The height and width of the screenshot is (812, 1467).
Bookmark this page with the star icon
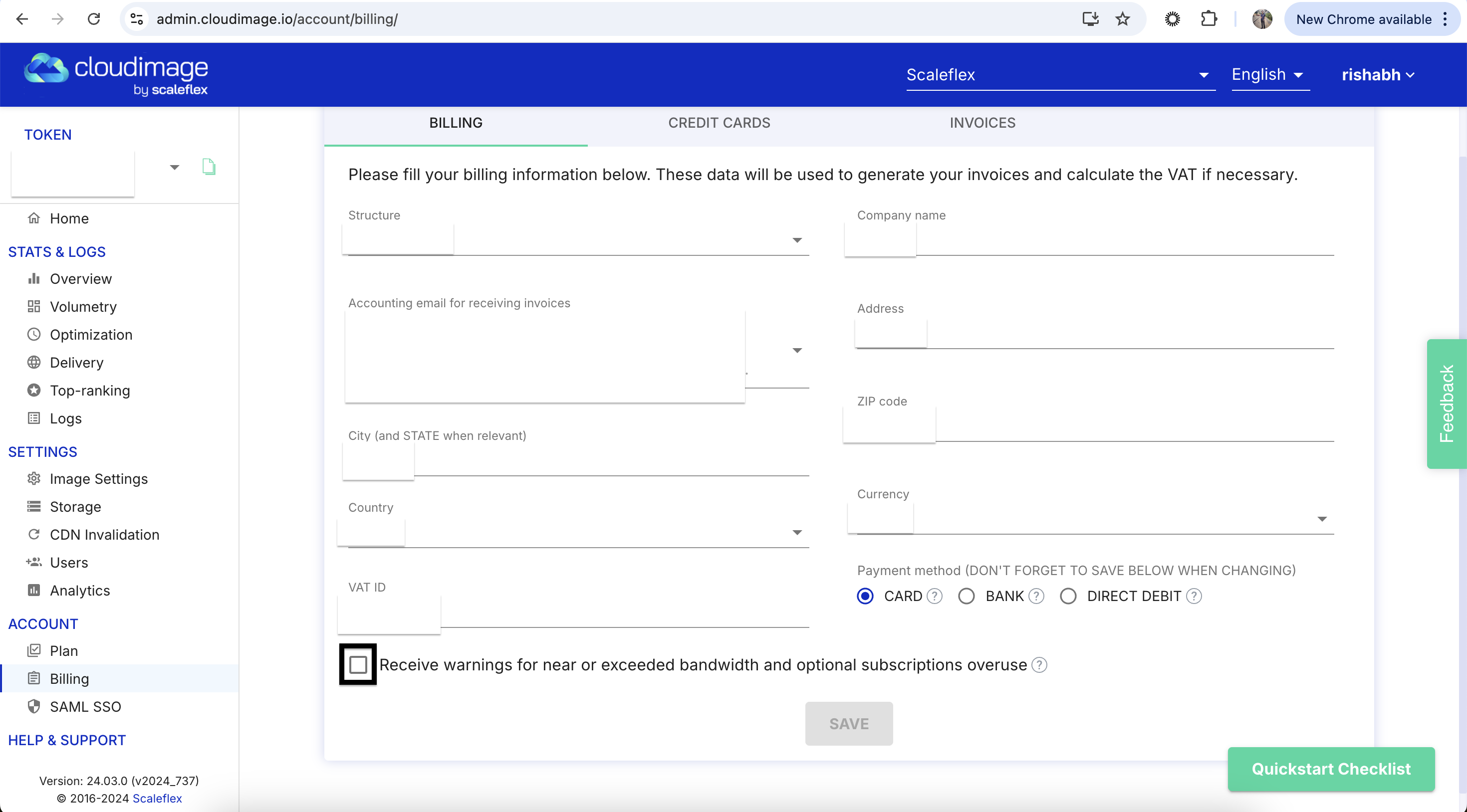1122,19
